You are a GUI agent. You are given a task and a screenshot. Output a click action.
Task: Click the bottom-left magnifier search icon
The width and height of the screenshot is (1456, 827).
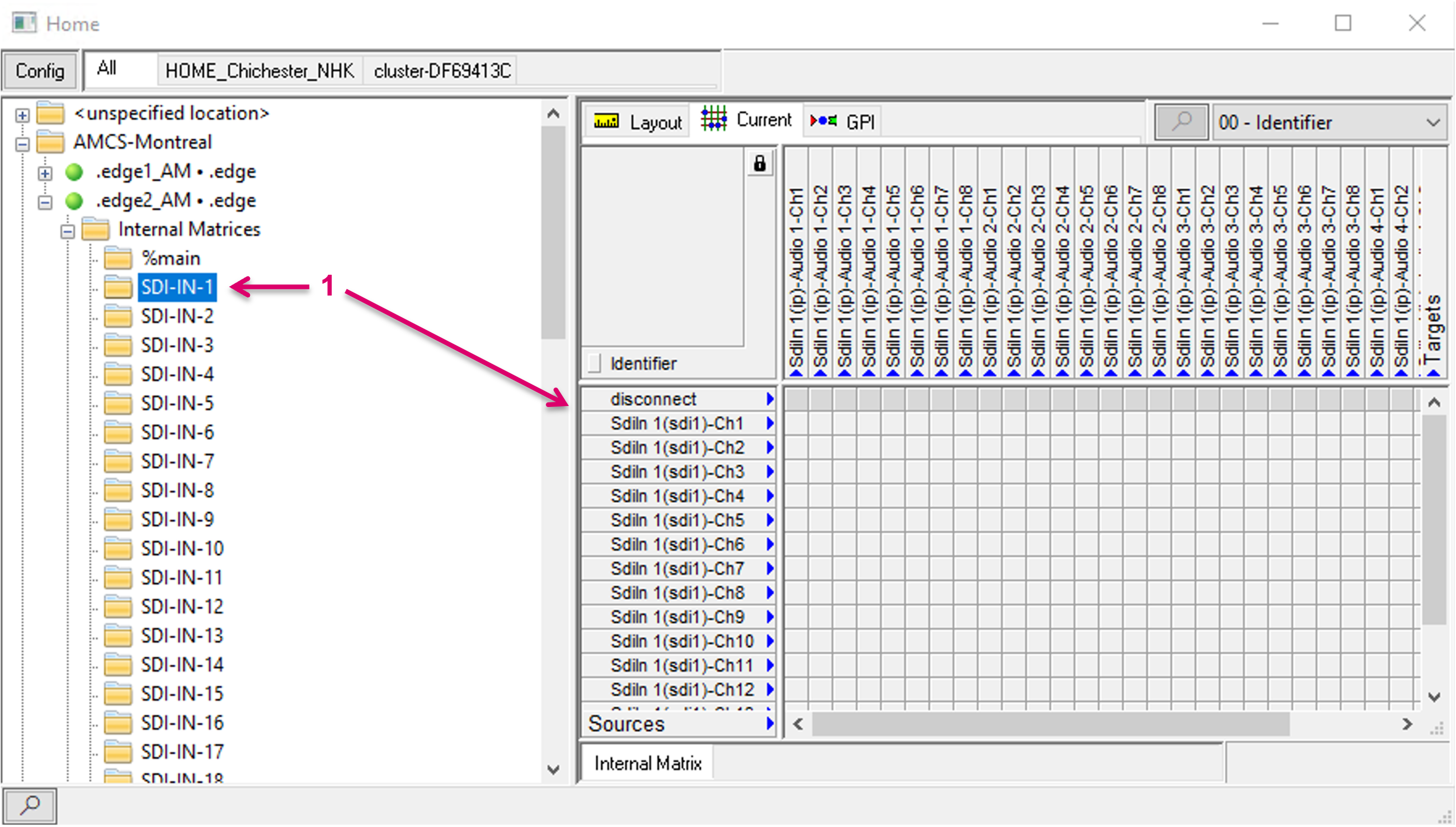click(30, 805)
